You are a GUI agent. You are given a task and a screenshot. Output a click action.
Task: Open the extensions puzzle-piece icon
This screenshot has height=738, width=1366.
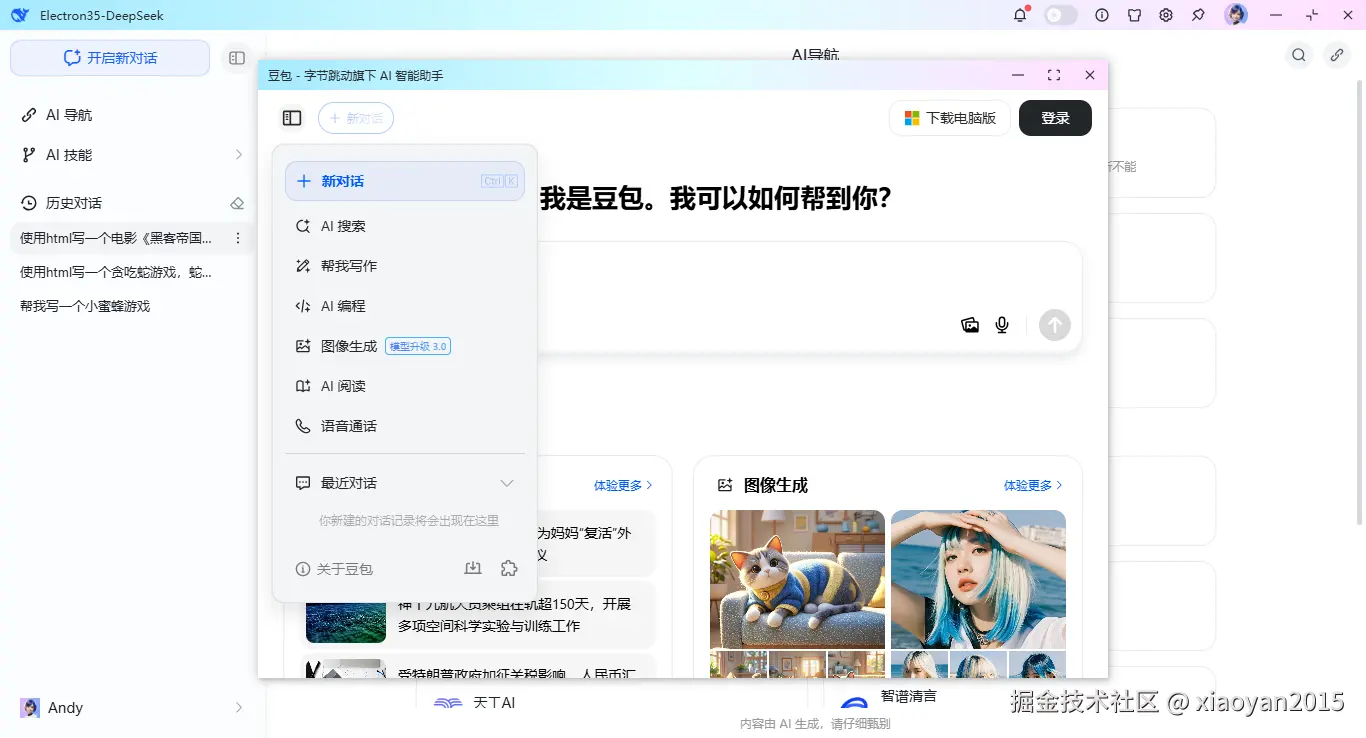(509, 567)
